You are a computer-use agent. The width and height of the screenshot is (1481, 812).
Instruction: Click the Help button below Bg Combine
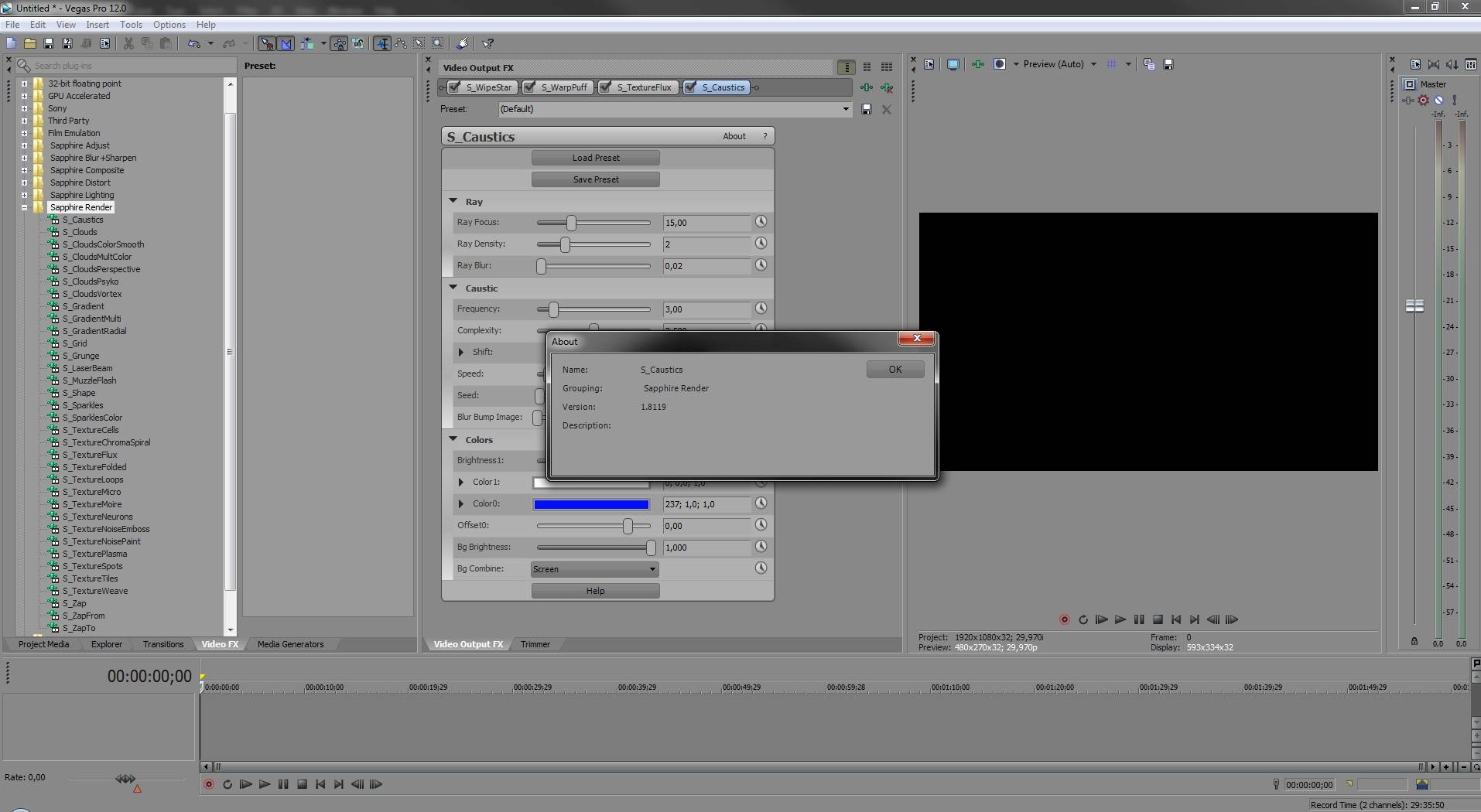[596, 591]
